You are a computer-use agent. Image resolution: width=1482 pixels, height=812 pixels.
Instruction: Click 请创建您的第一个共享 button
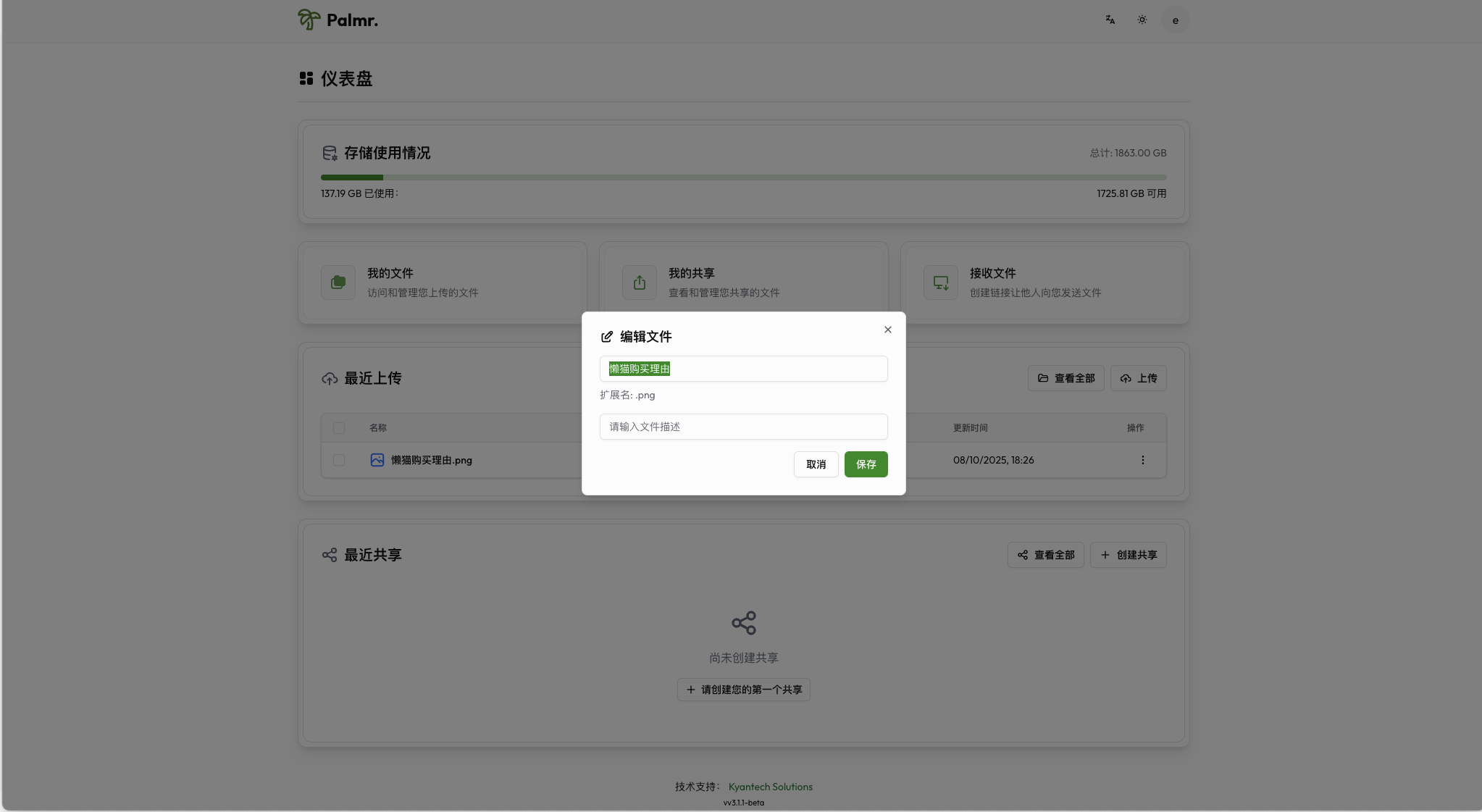click(744, 690)
